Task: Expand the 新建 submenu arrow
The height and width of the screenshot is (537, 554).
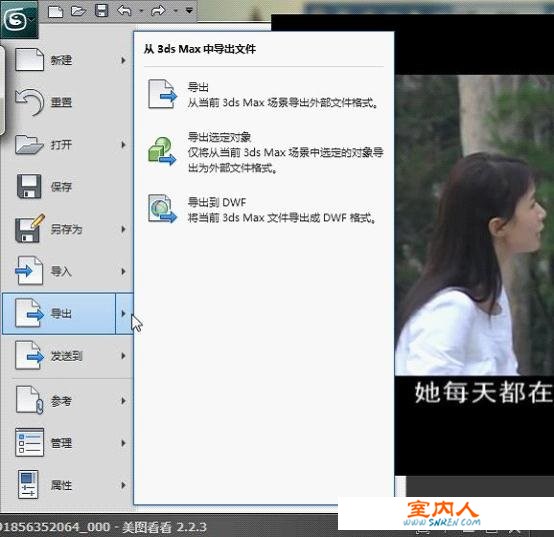Action: pos(123,60)
